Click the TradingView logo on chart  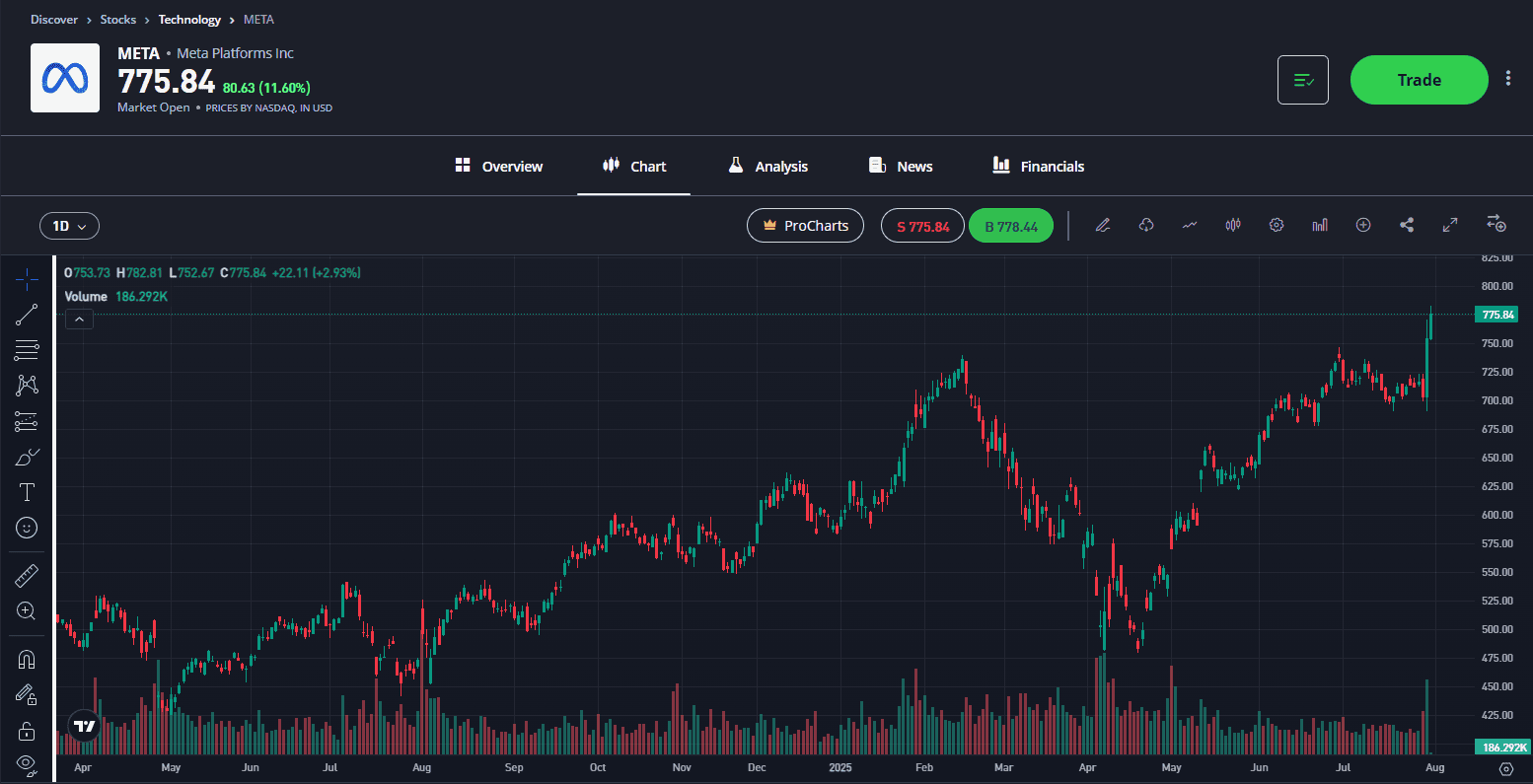tap(85, 726)
